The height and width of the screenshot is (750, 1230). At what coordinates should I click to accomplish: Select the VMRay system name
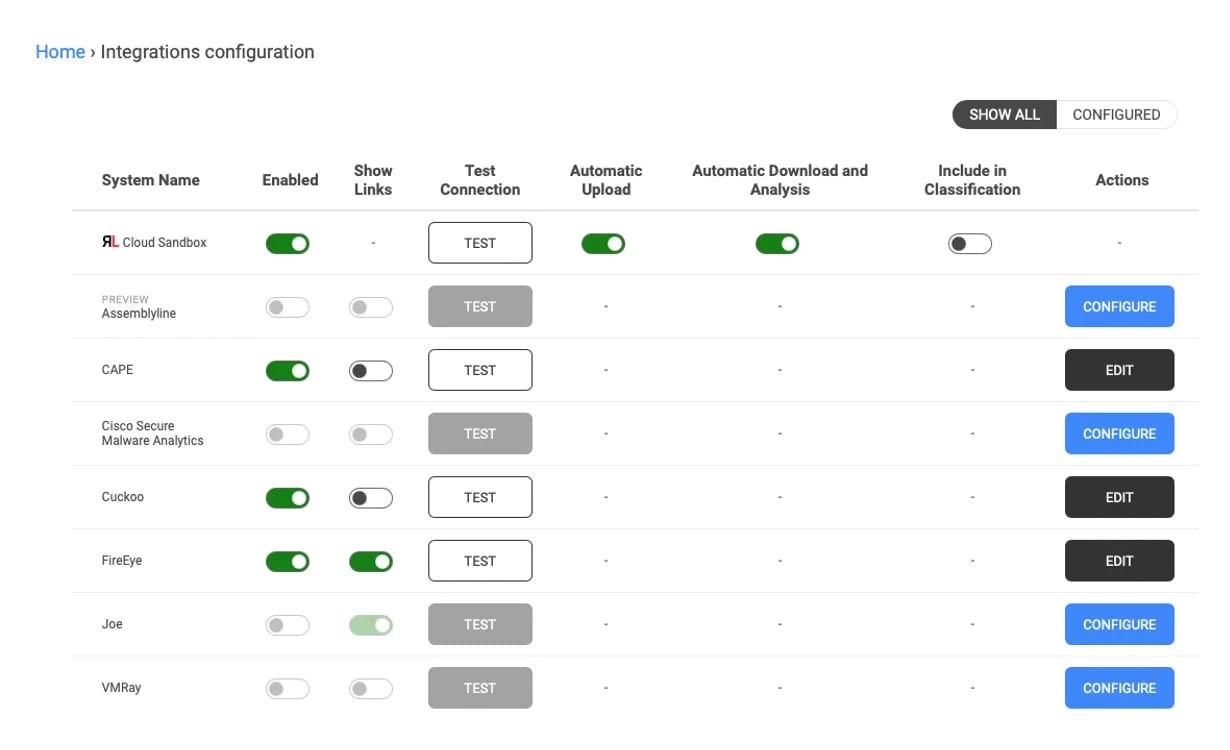coord(121,688)
